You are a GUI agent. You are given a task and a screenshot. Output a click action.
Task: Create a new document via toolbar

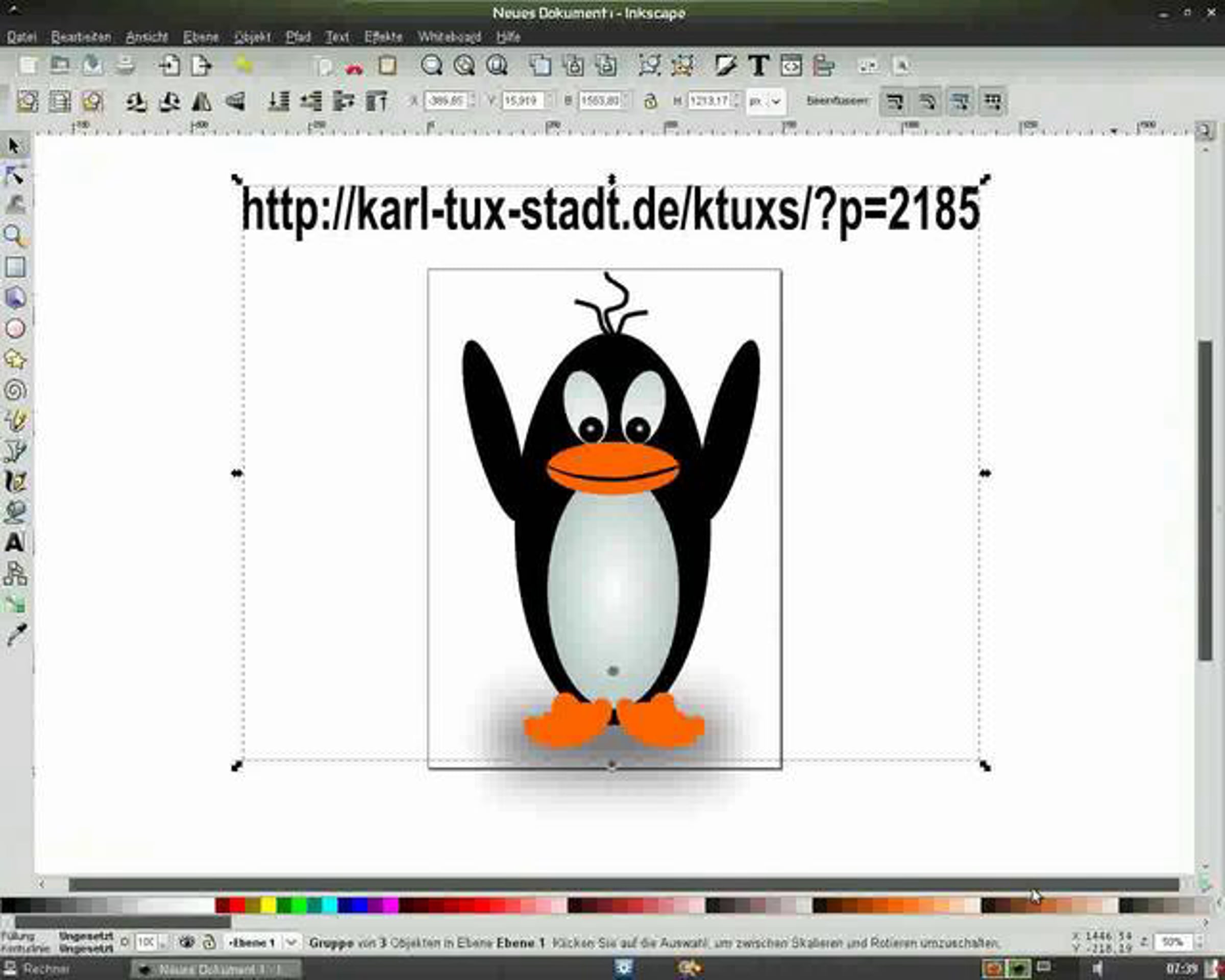pos(28,66)
